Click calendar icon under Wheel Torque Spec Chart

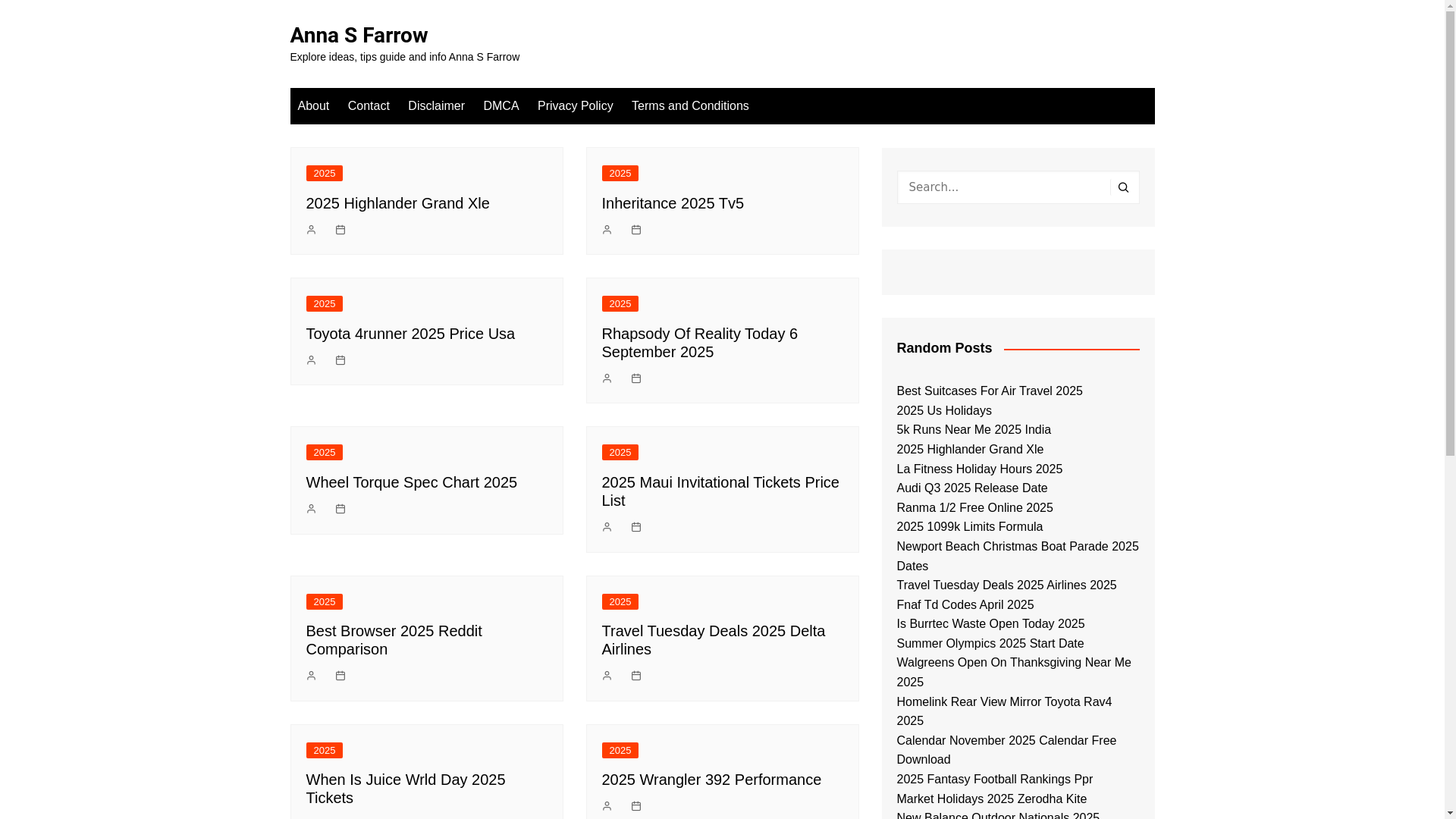[x=340, y=509]
